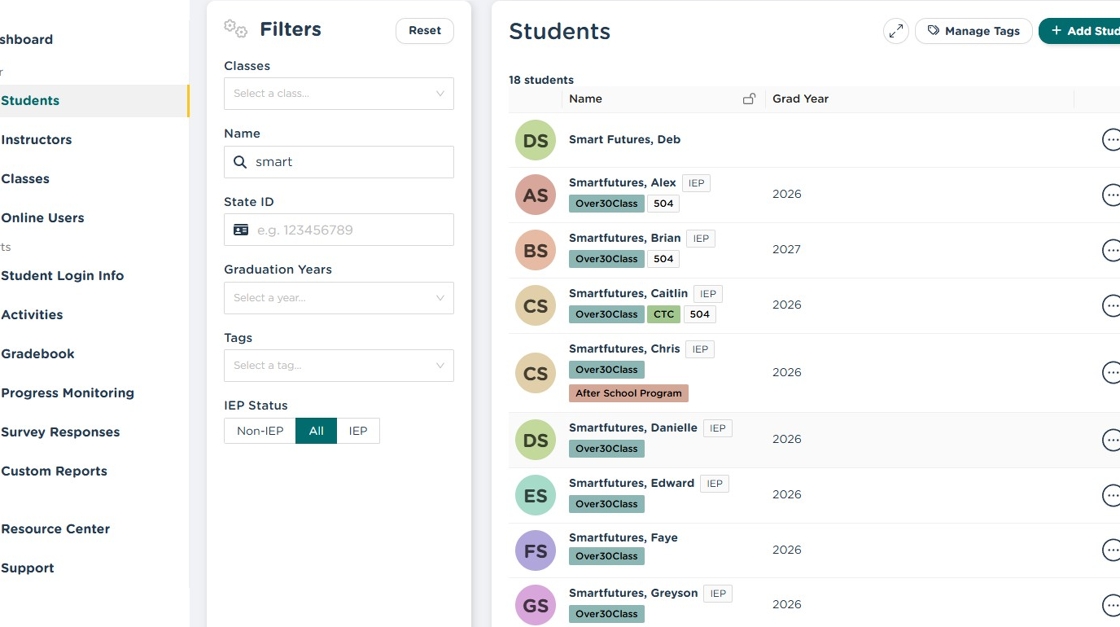Open the Classes dropdown
The image size is (1120, 627).
(x=338, y=94)
